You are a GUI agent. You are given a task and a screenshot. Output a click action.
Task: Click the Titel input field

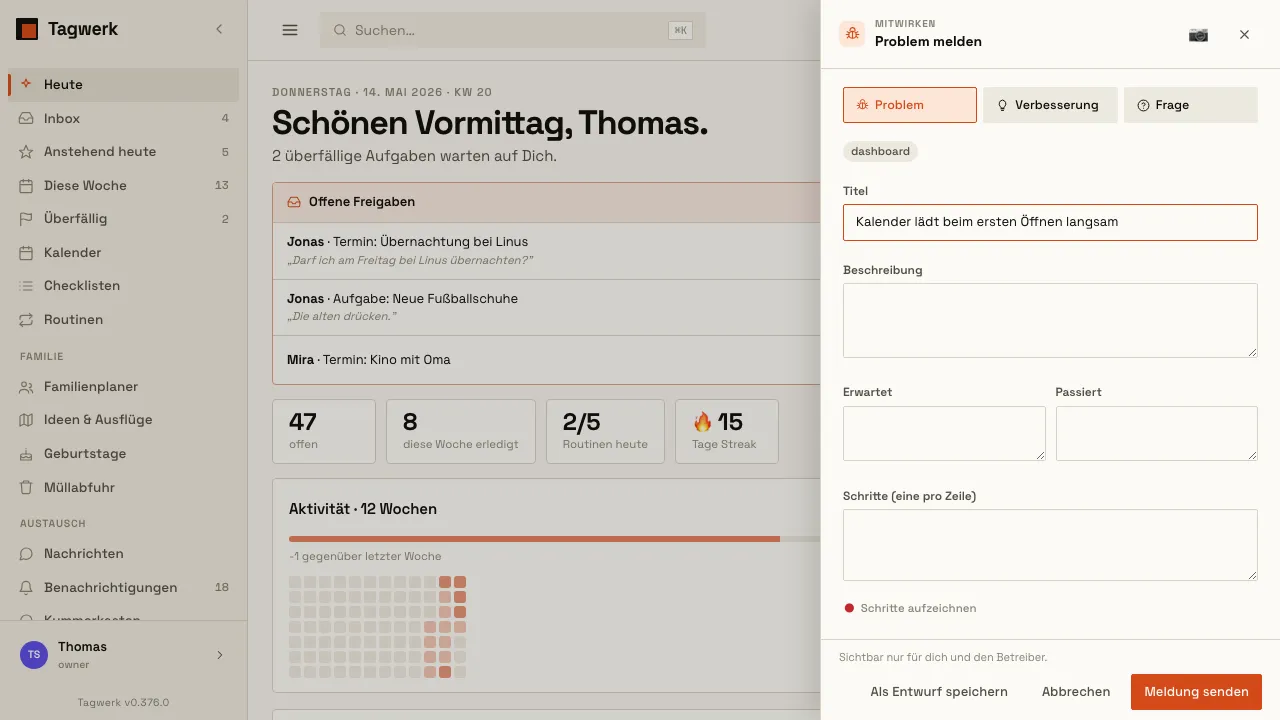click(1050, 222)
